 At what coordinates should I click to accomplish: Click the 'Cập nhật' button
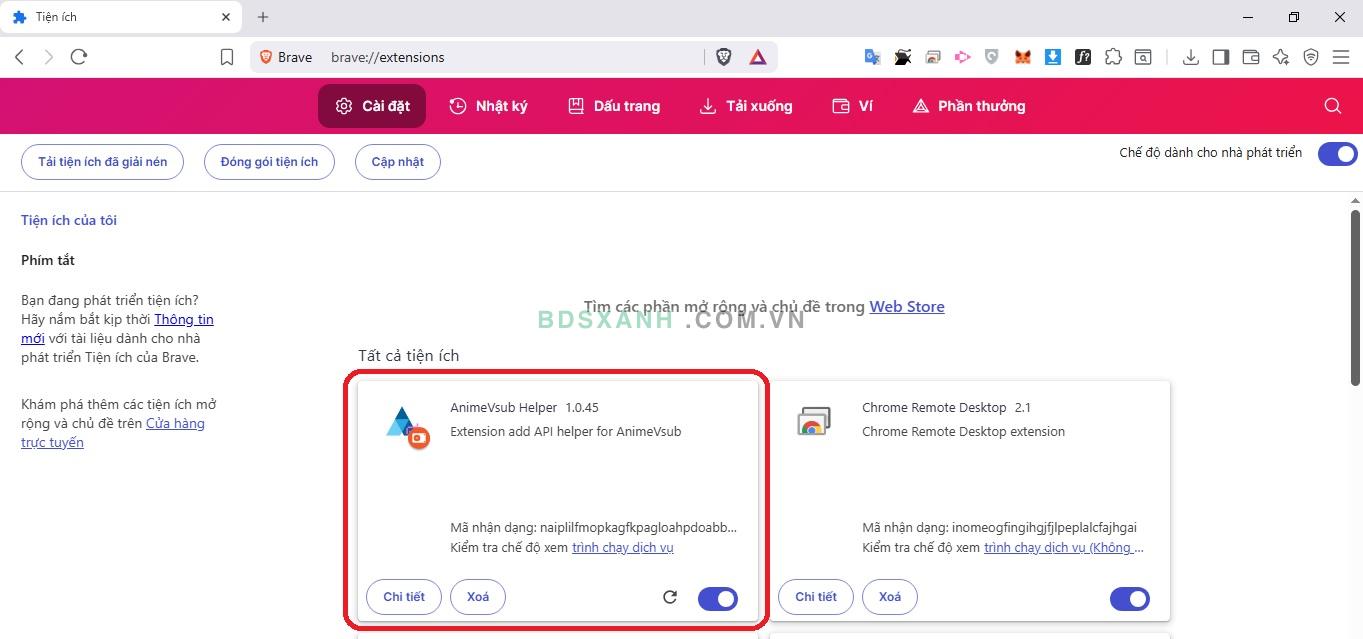point(398,162)
